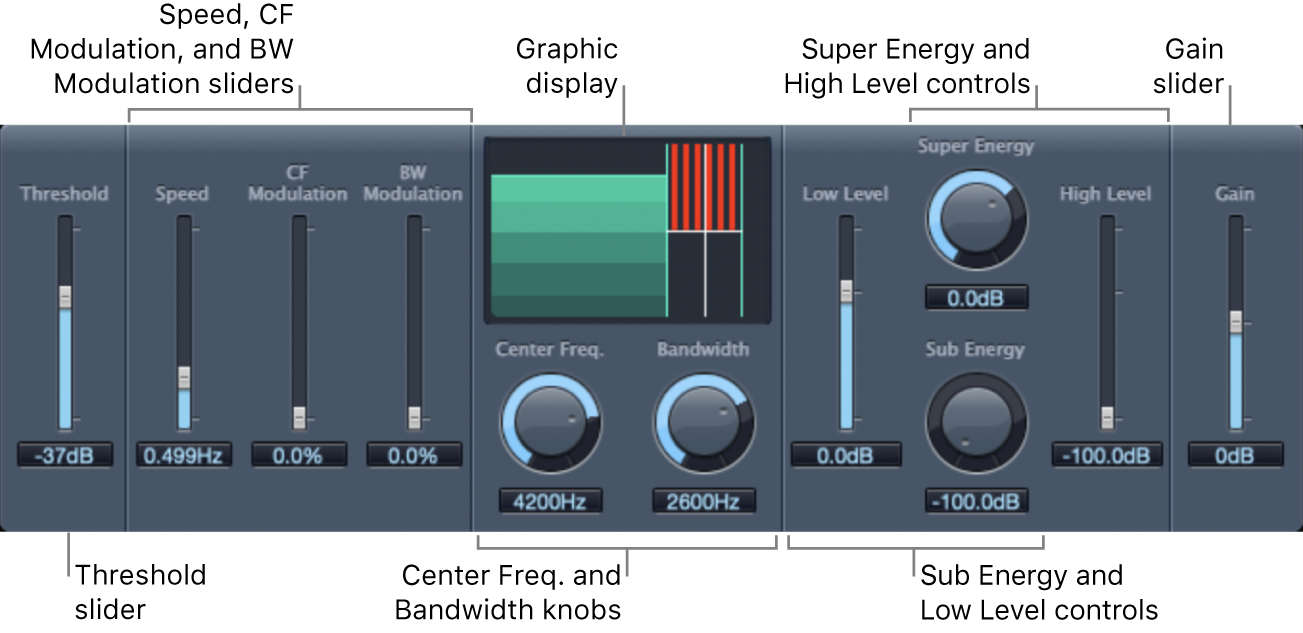Click the Bandwidth label
Screen dimensions: 1303x633
coord(703,350)
